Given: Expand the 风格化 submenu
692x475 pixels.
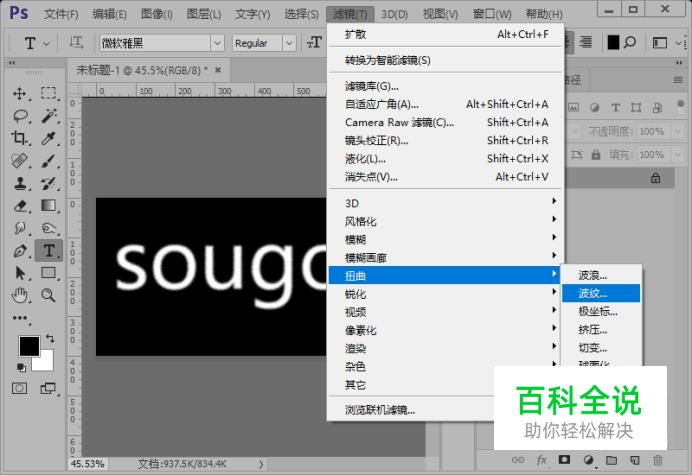Looking at the screenshot, I should (x=446, y=221).
